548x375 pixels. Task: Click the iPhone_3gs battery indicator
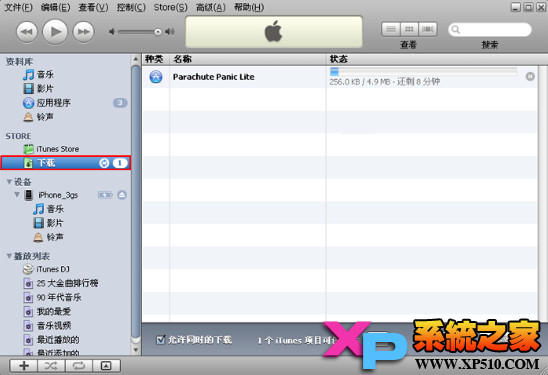click(x=105, y=195)
